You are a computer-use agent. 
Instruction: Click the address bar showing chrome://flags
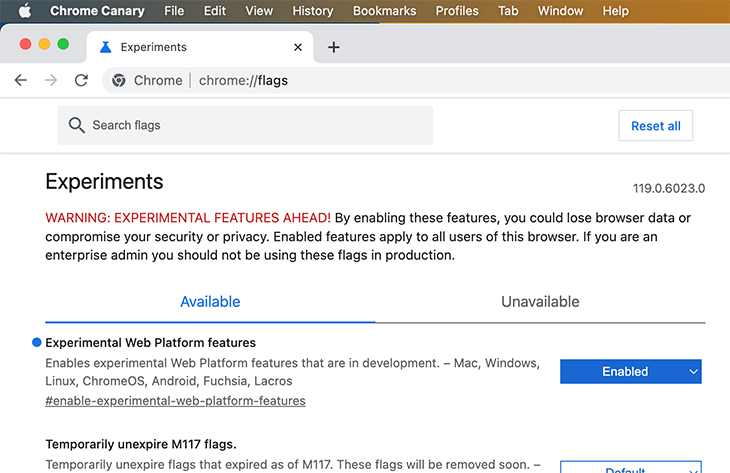[400, 80]
